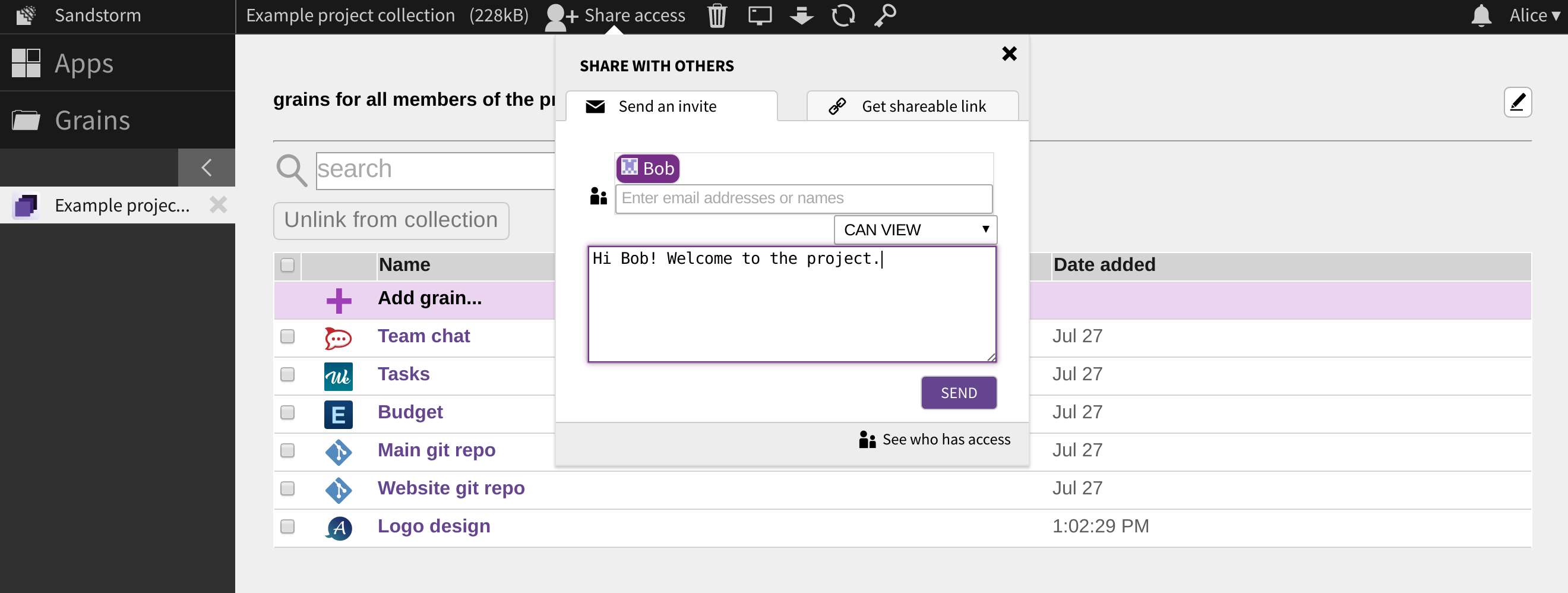Check the Main git repo checkbox
The image size is (1568, 593).
coord(287,450)
